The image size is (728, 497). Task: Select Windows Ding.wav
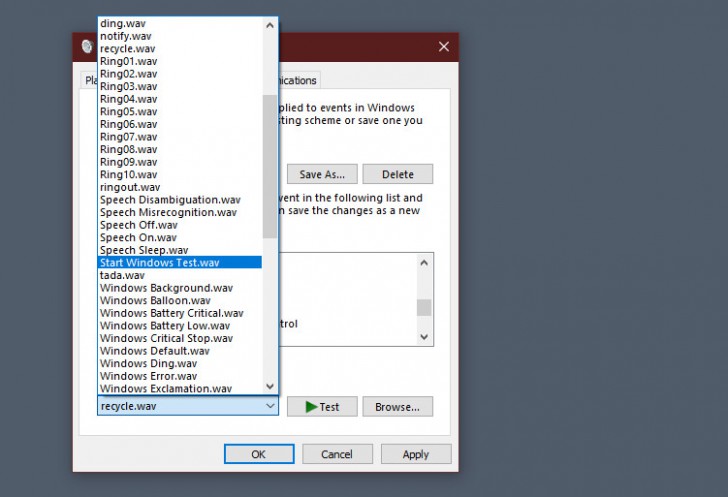(180, 363)
